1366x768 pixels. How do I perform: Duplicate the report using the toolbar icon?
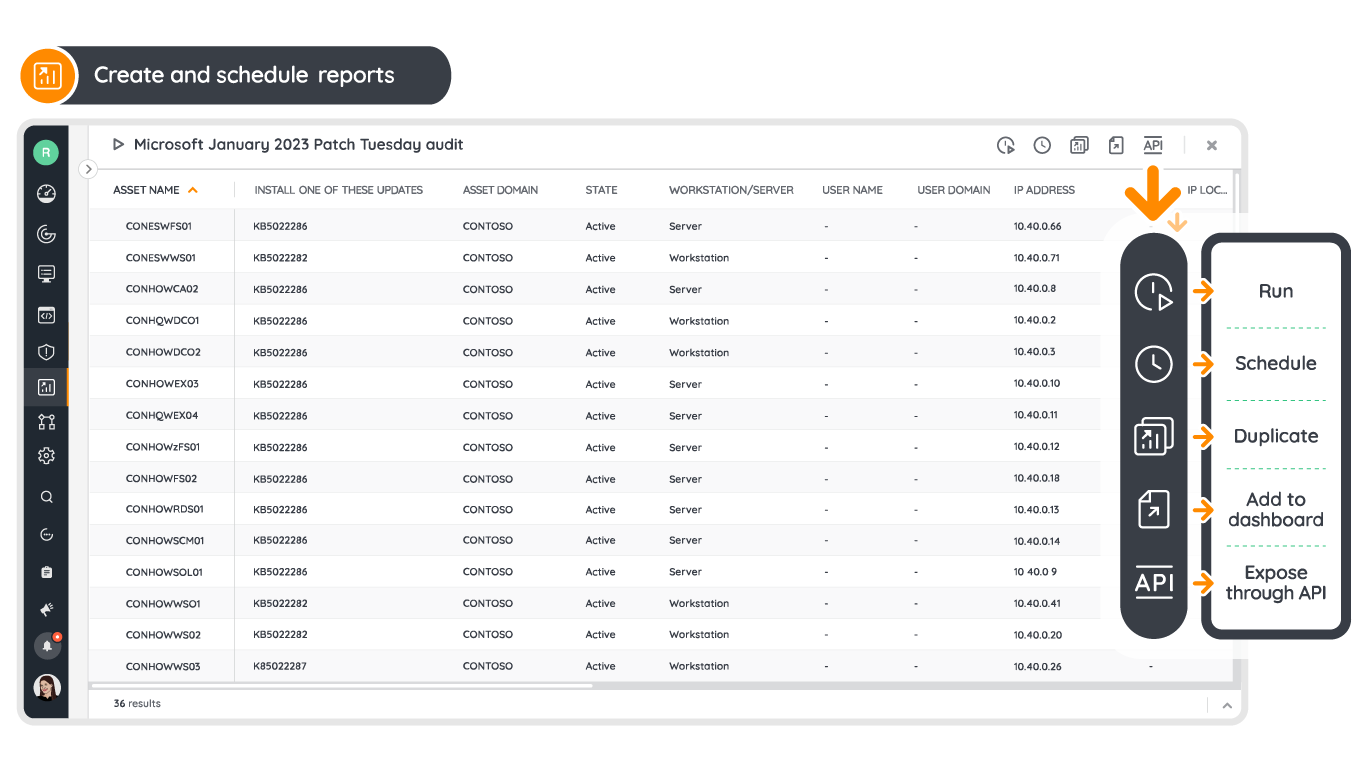coord(1079,145)
